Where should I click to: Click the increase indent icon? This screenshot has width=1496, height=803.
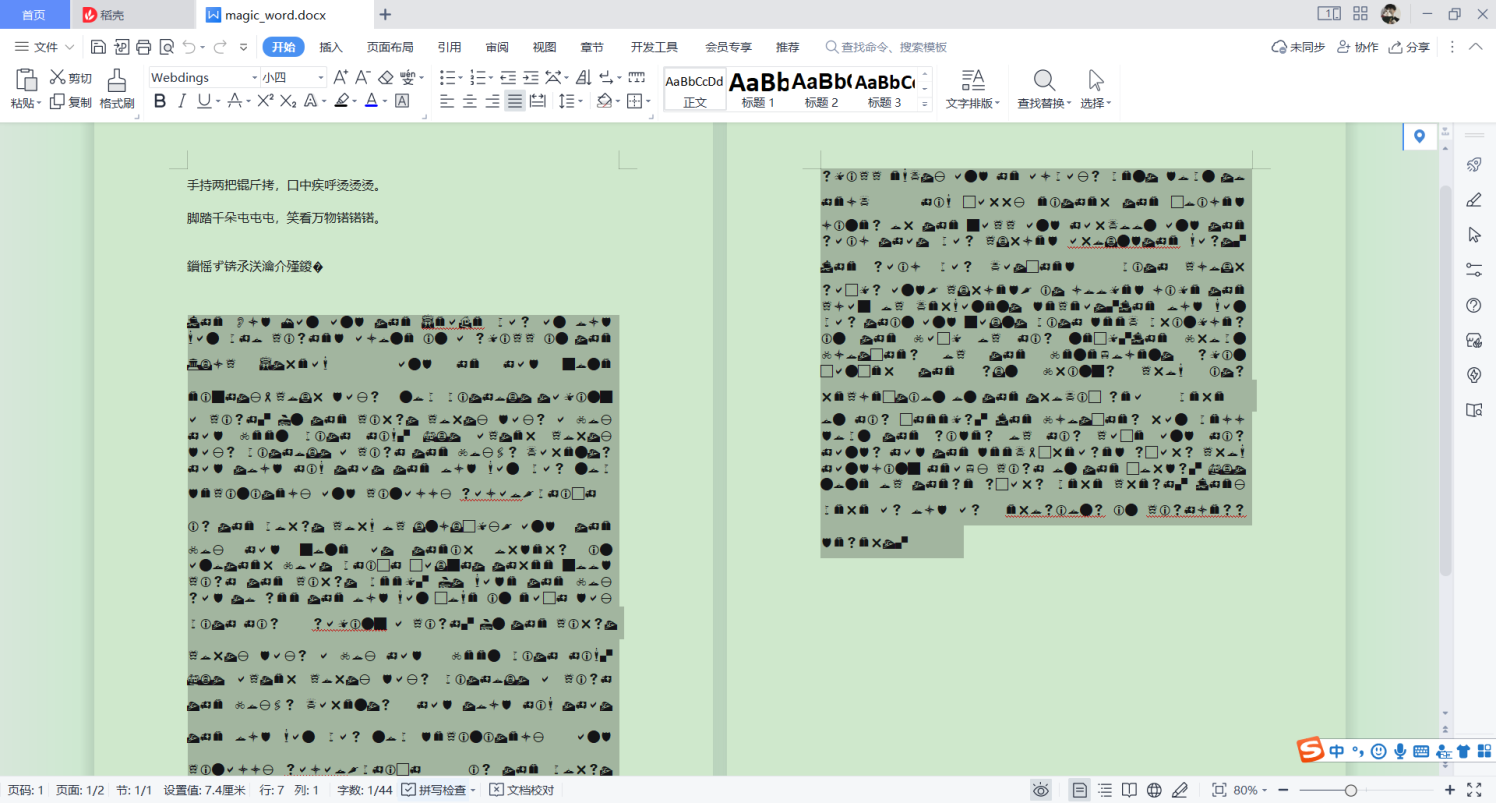530,77
